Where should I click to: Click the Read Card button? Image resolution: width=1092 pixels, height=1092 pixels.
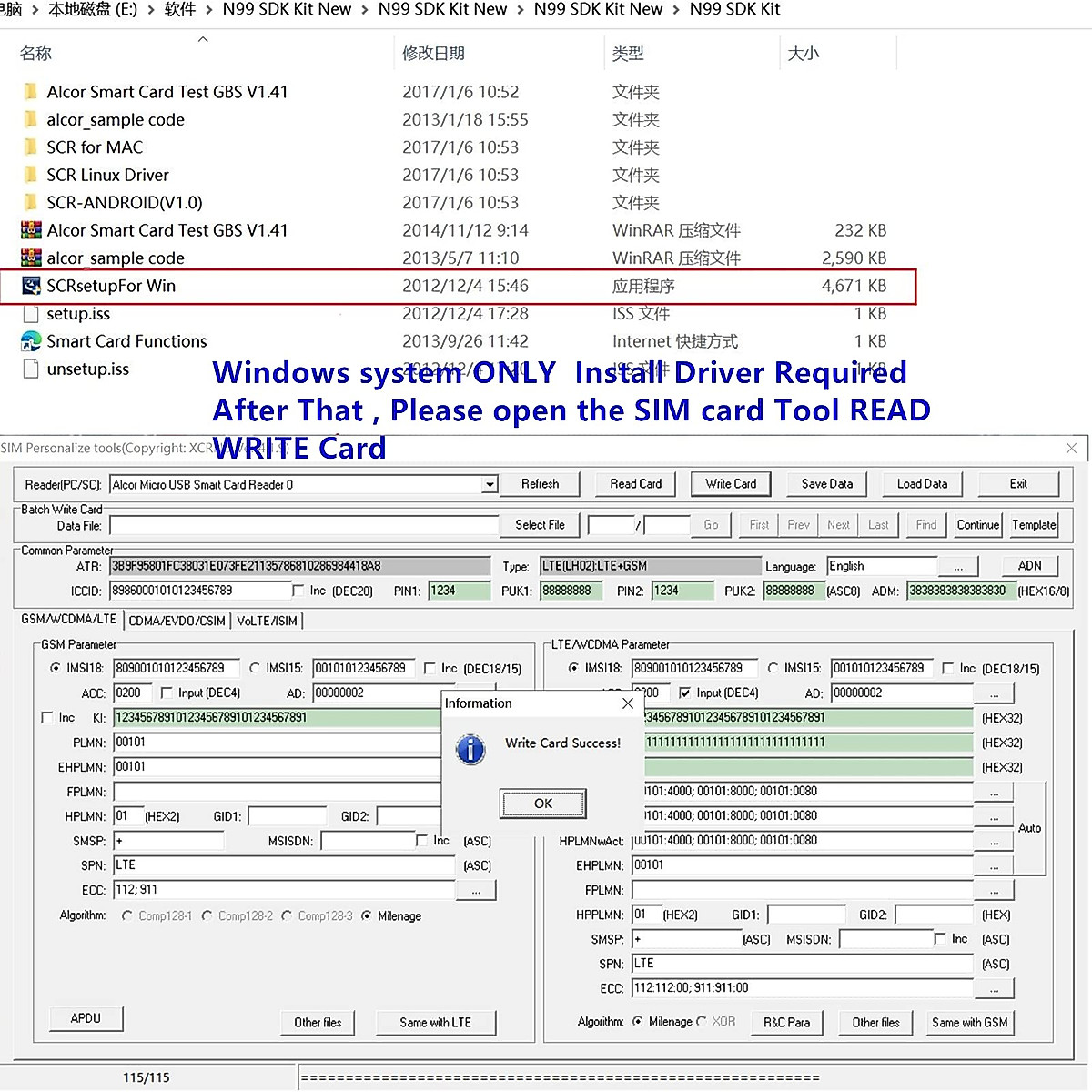tap(634, 483)
